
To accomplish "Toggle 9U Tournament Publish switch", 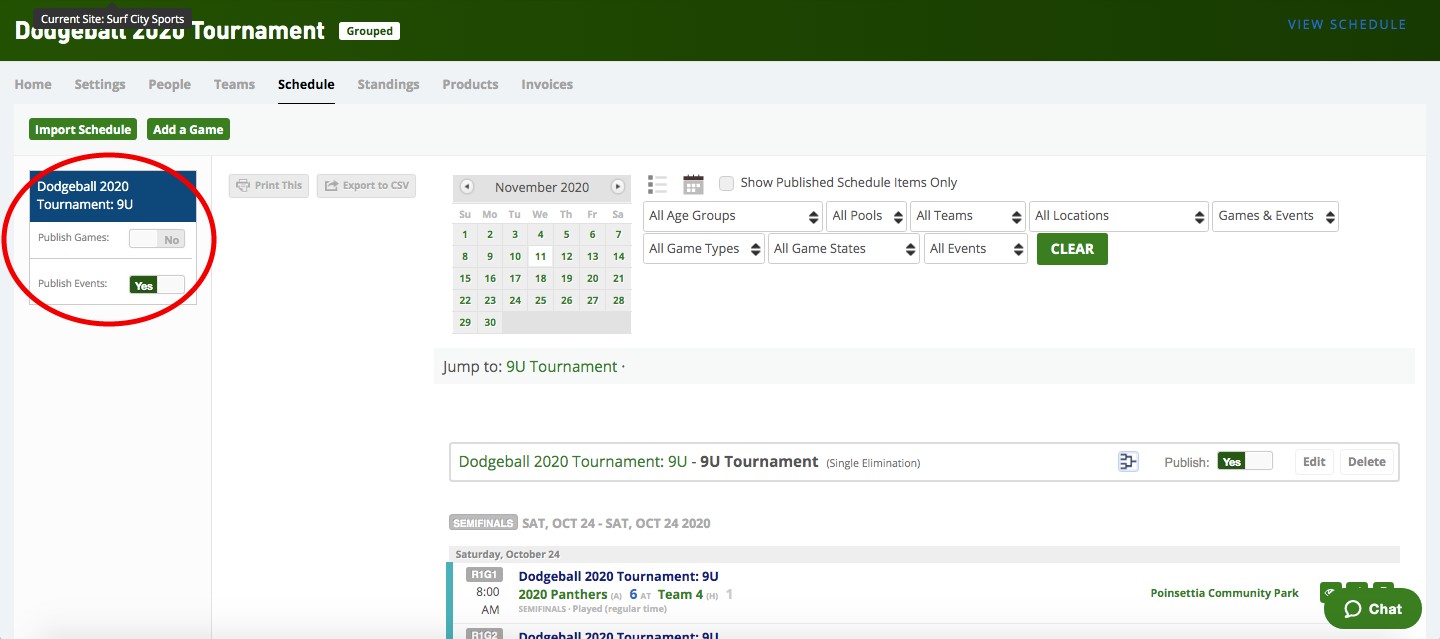I will click(1245, 462).
